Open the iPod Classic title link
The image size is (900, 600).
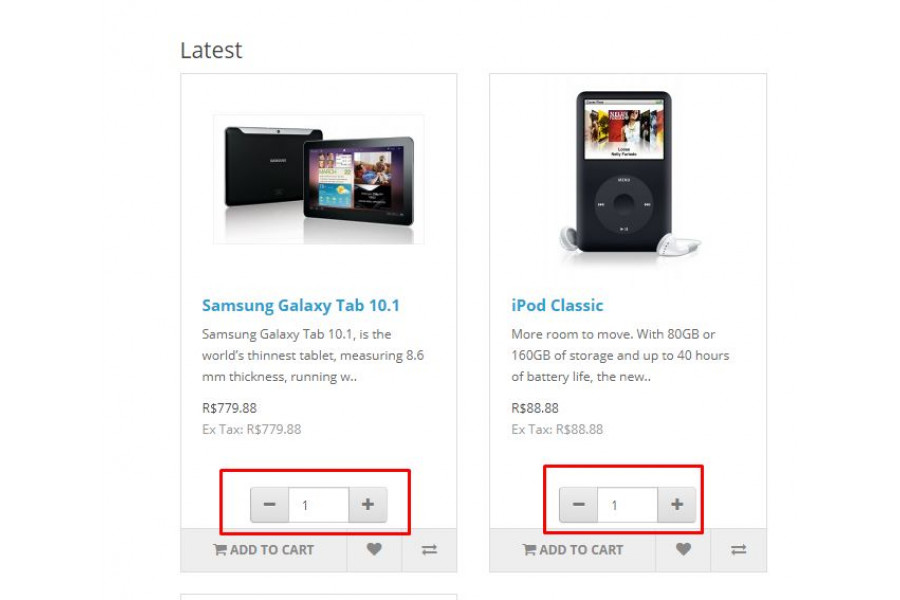(557, 305)
